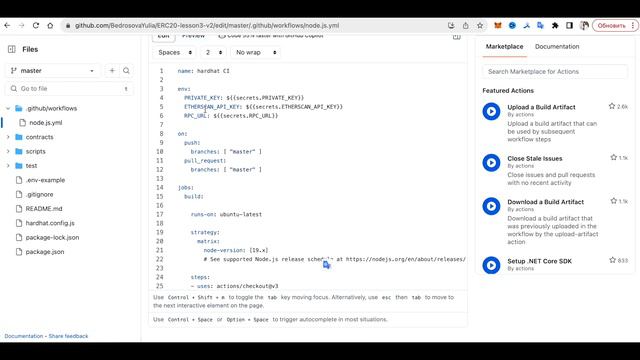Star the Close Stale Issues action
This screenshot has width=640, height=360.
pyautogui.click(x=613, y=158)
